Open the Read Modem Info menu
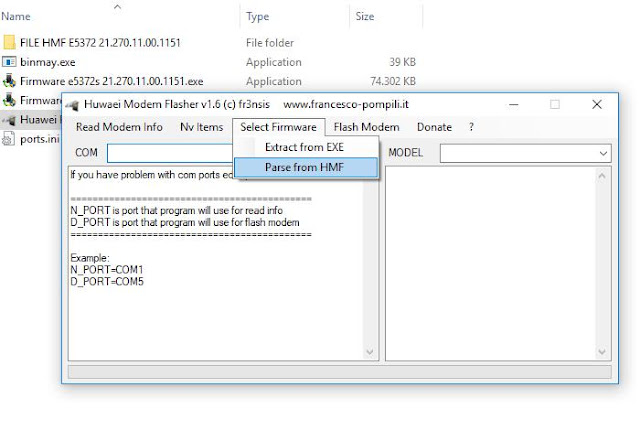This screenshot has width=640, height=430. coord(119,127)
